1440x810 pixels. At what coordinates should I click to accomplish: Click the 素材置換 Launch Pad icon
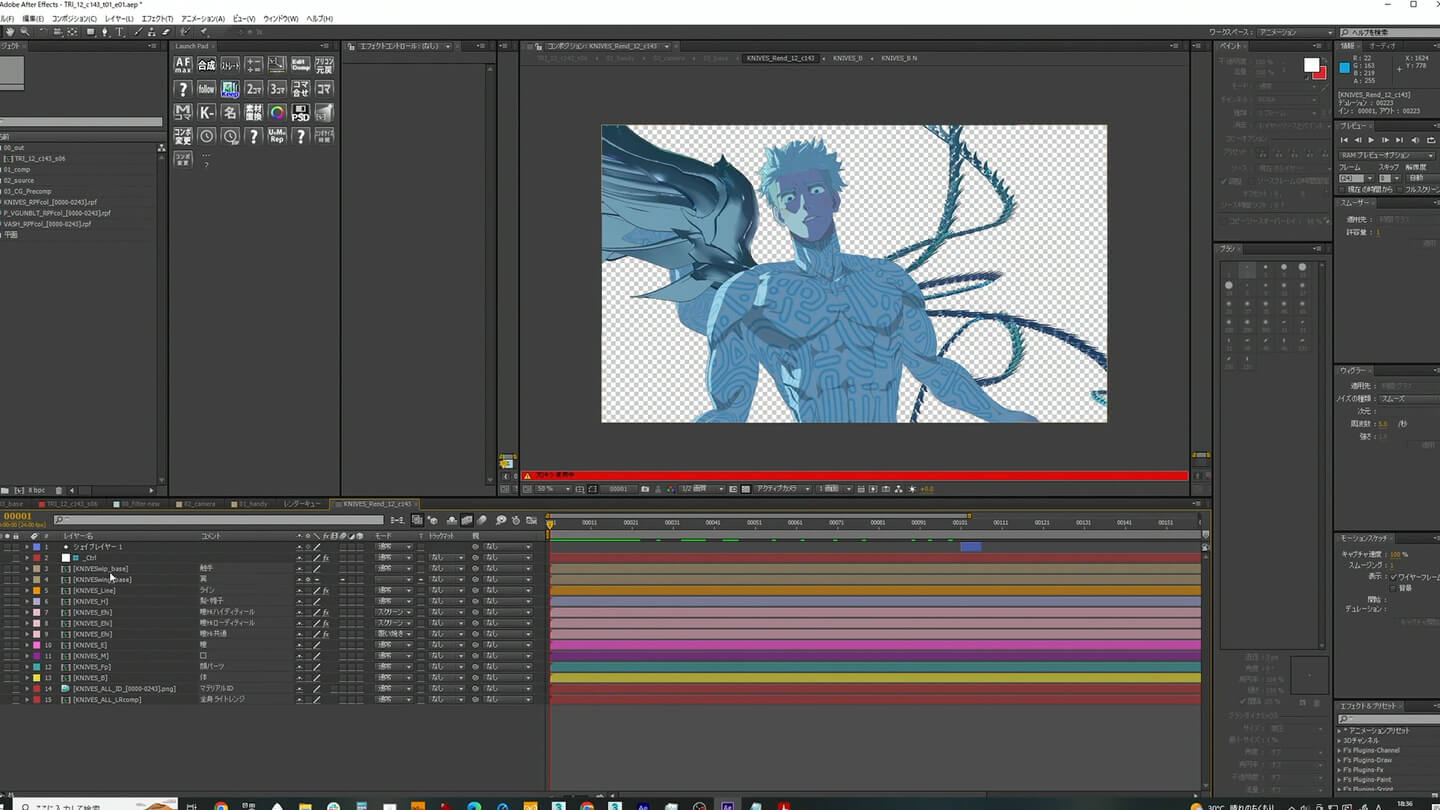[254, 112]
